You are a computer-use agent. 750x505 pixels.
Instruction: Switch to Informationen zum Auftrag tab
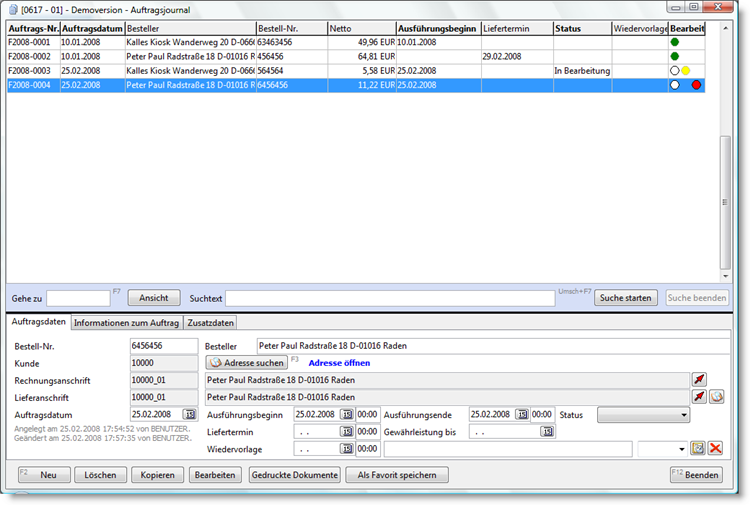coord(126,323)
